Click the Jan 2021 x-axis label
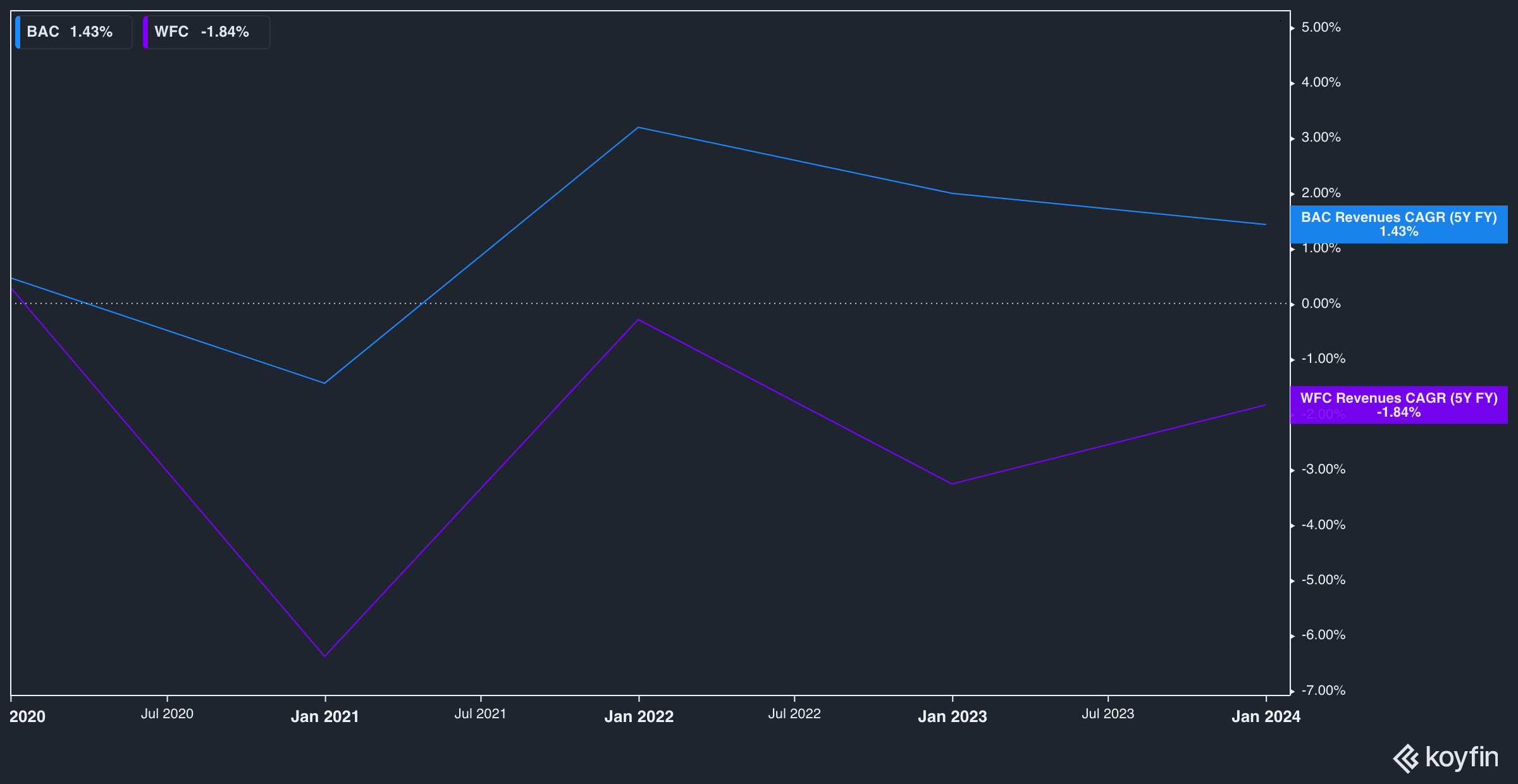The image size is (1518, 784). click(x=324, y=716)
